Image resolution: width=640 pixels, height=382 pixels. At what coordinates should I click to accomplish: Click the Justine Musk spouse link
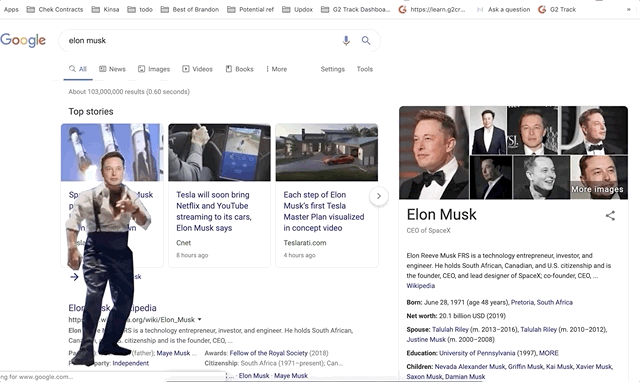(x=426, y=340)
